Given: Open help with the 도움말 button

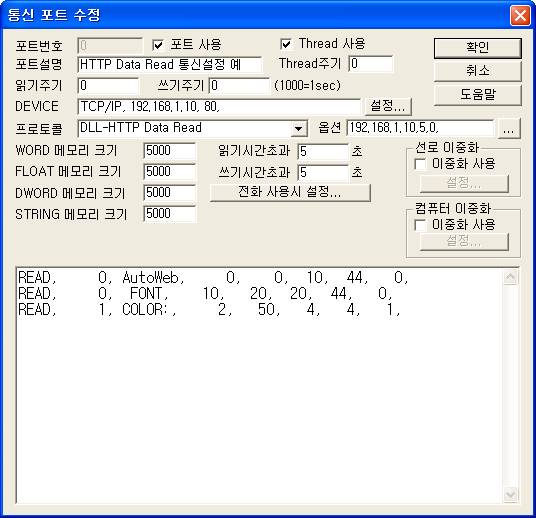Looking at the screenshot, I should point(478,95).
